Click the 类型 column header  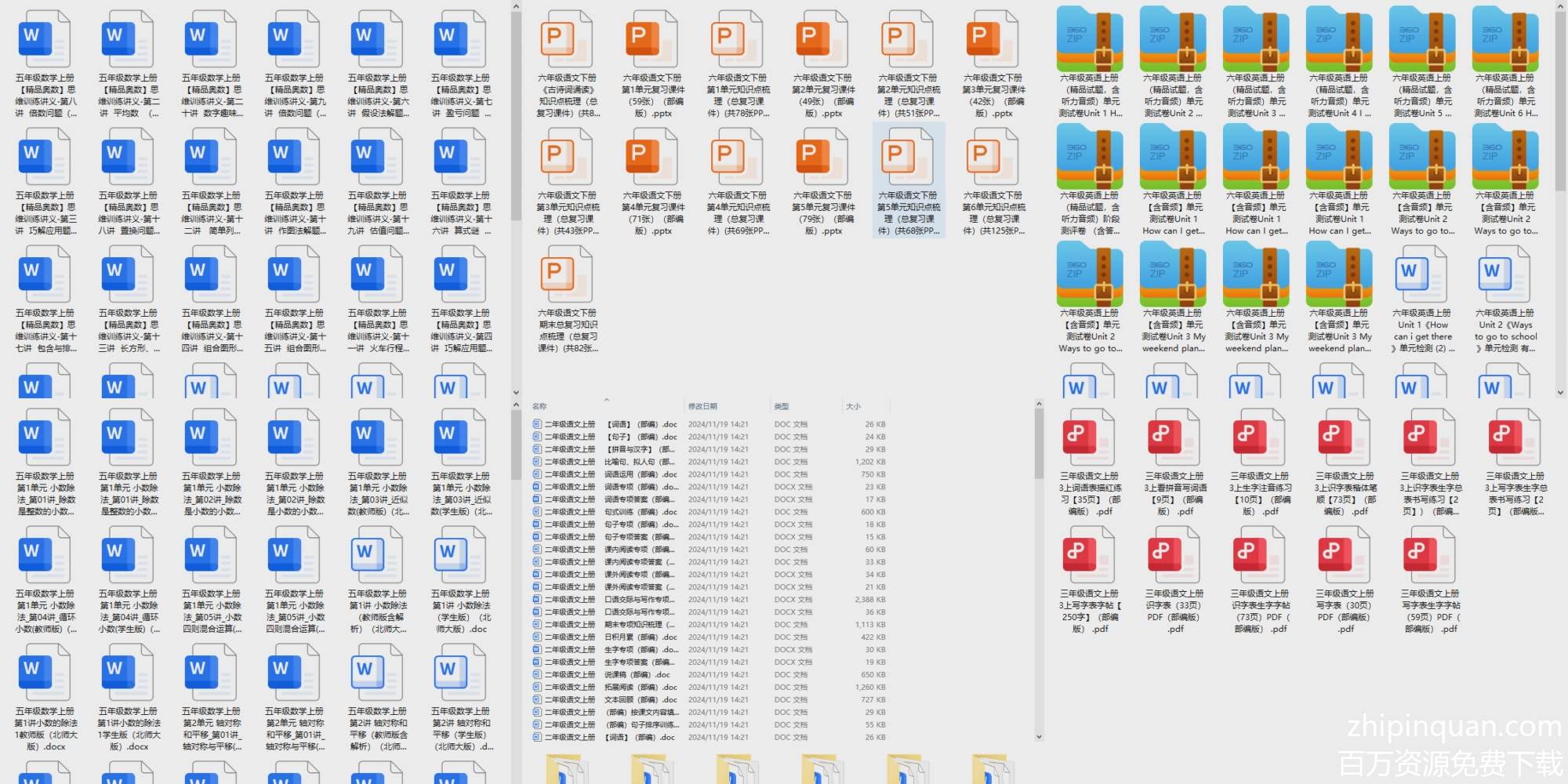tap(782, 406)
